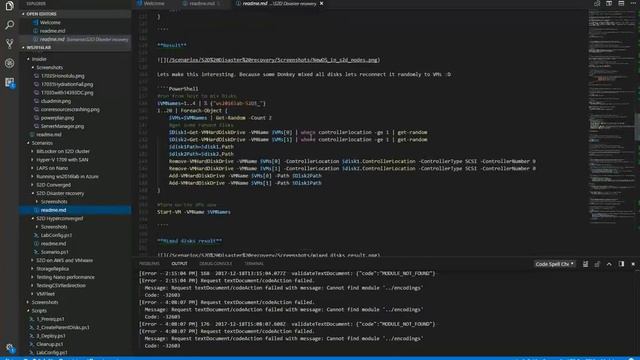Open the ServerManager.png file

[62, 126]
